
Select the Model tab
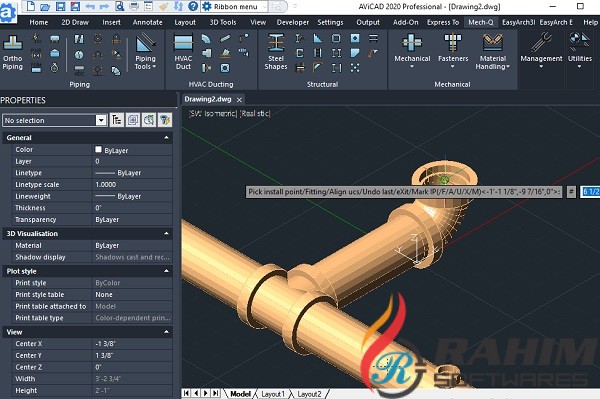click(240, 394)
